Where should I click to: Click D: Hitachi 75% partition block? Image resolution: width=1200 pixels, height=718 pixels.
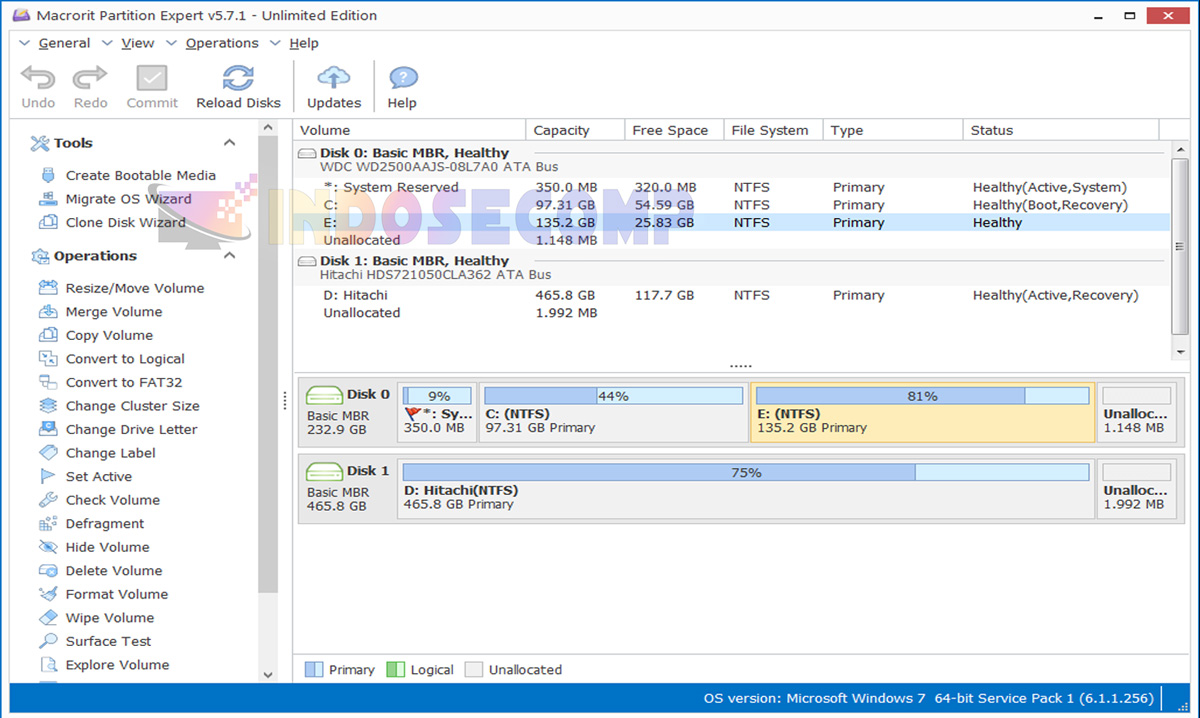(x=746, y=488)
